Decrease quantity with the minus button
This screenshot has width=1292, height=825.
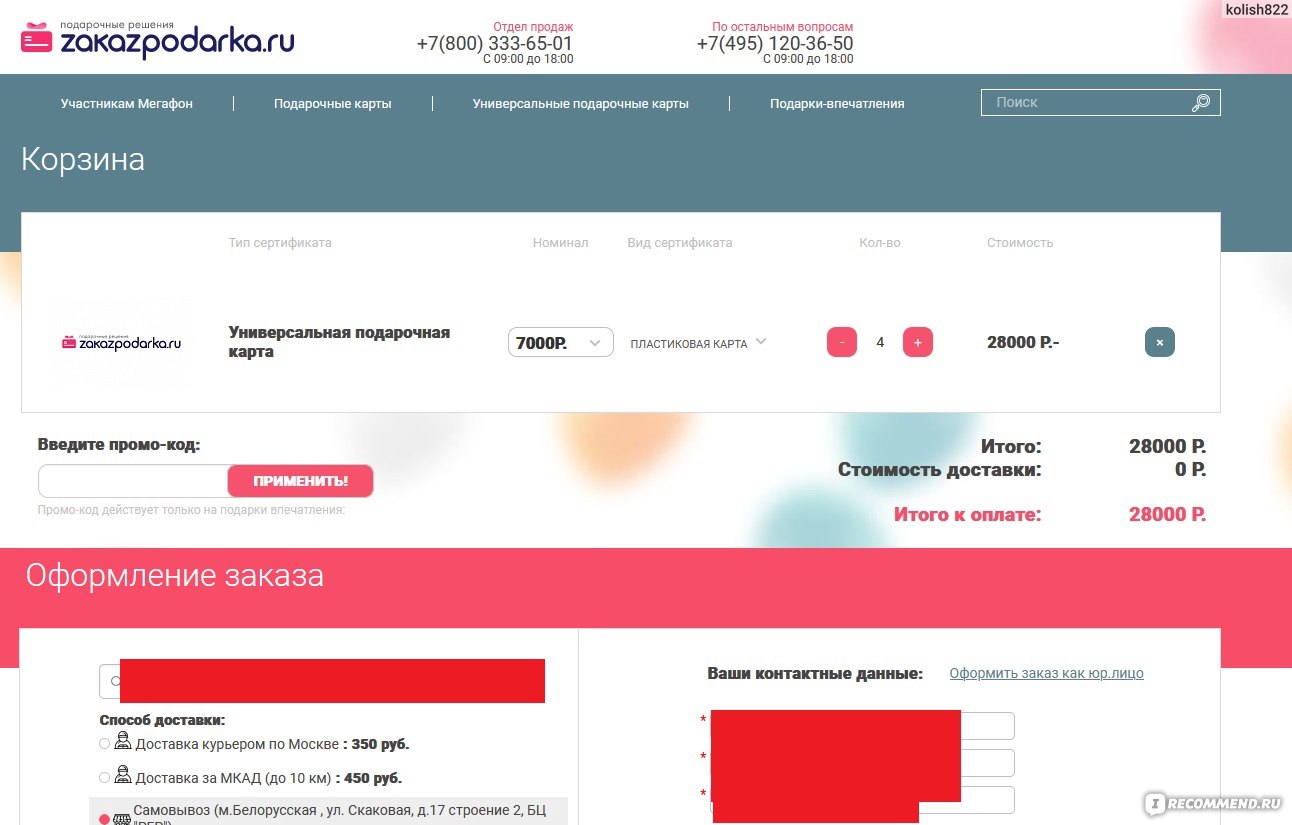tap(842, 342)
